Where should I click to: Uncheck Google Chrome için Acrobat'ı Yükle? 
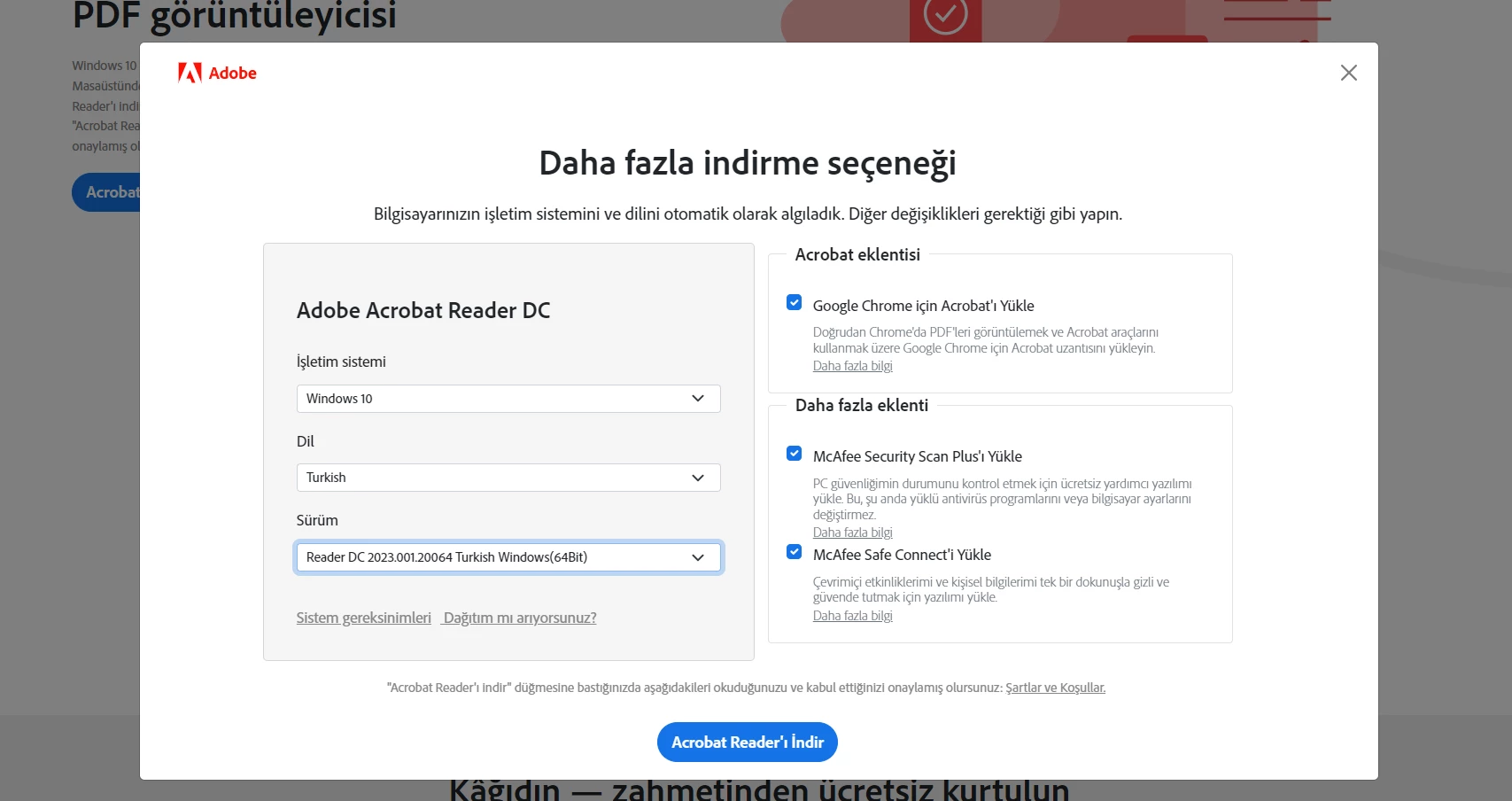tap(795, 302)
